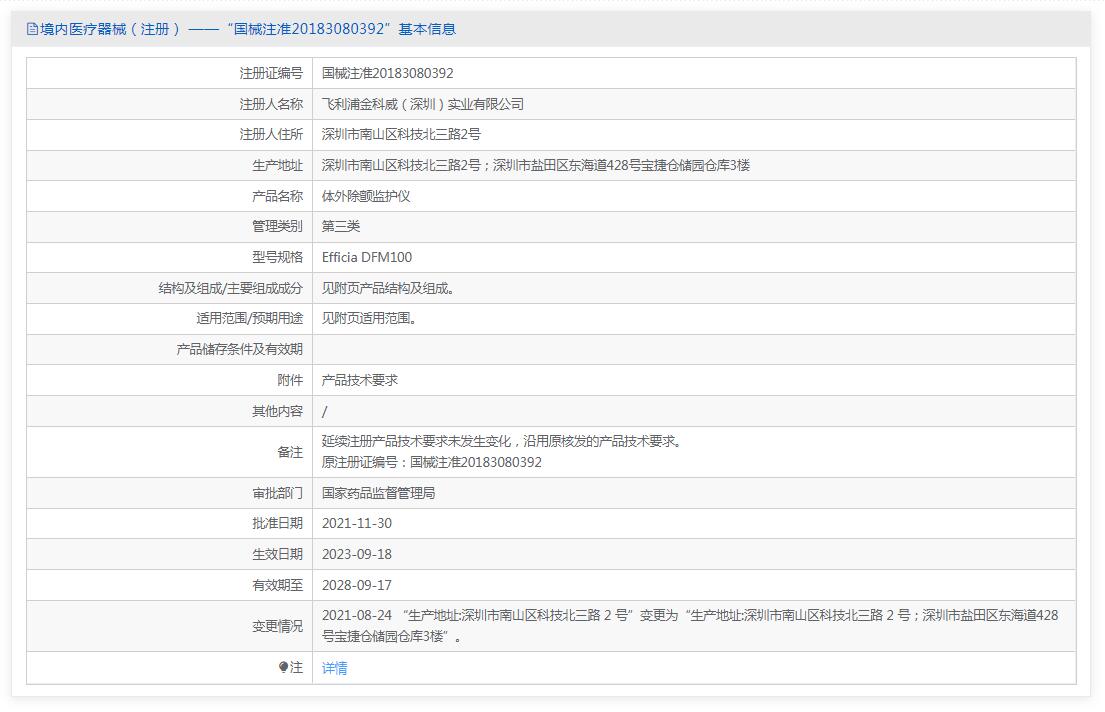Click the bulb icon beside 注 label
The width and height of the screenshot is (1105, 712).
[x=283, y=667]
